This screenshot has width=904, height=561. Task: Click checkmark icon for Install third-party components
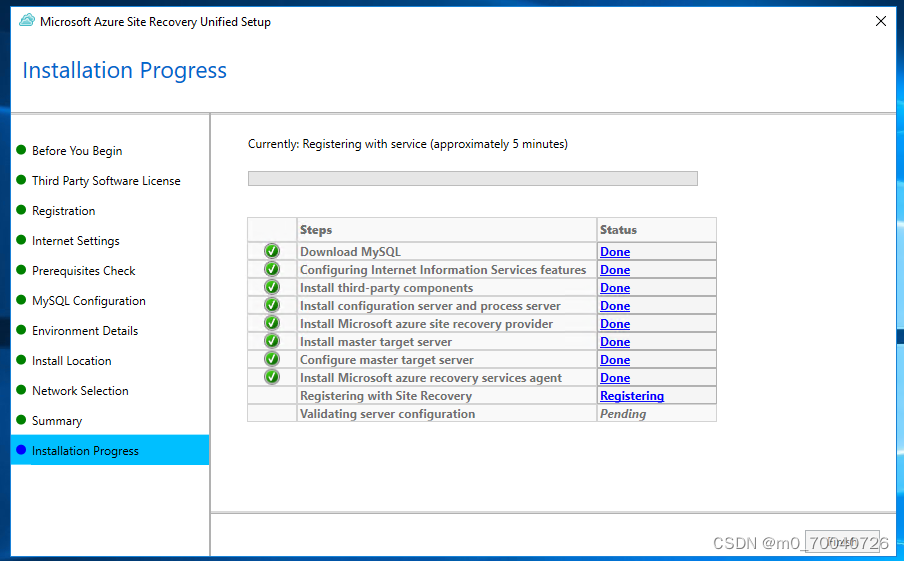point(272,287)
